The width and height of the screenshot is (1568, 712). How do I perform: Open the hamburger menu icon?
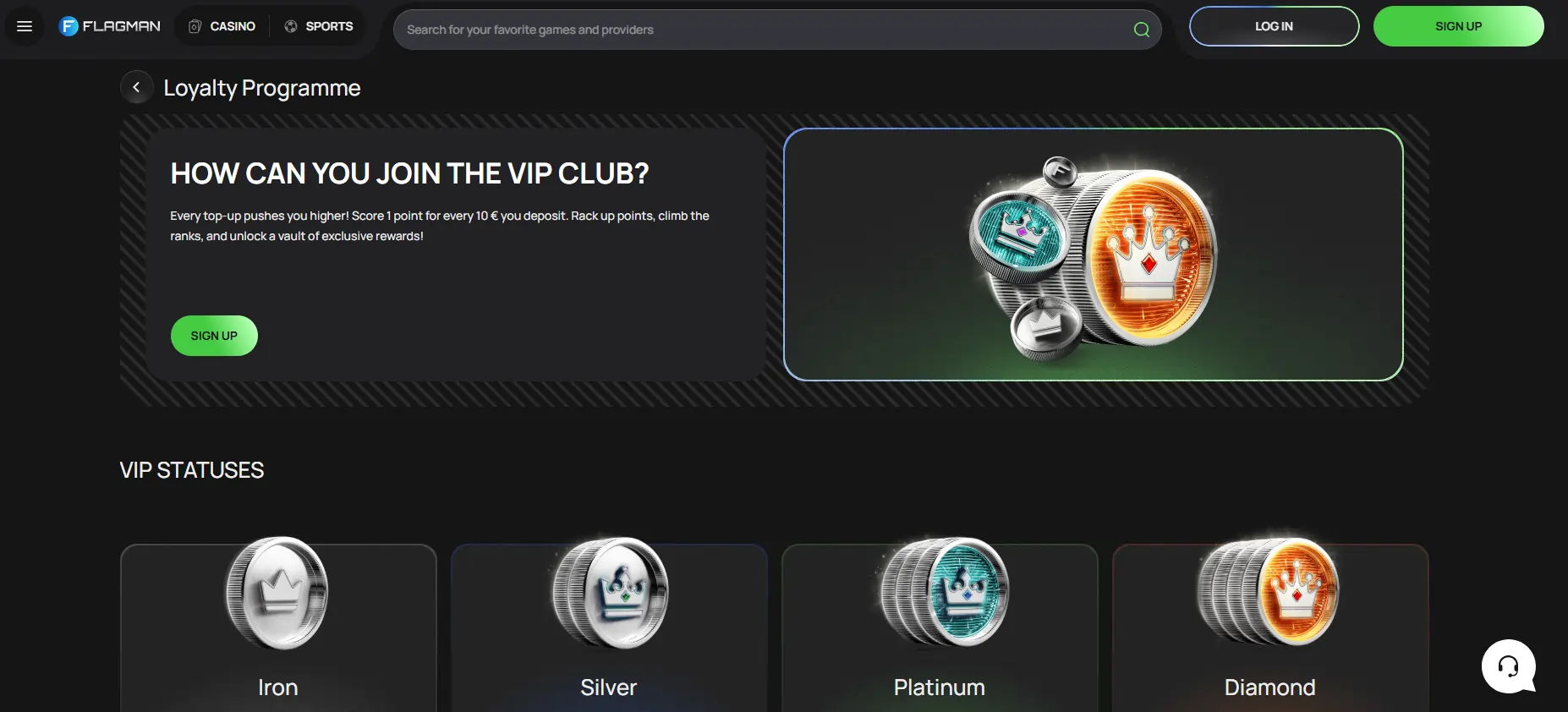(25, 26)
